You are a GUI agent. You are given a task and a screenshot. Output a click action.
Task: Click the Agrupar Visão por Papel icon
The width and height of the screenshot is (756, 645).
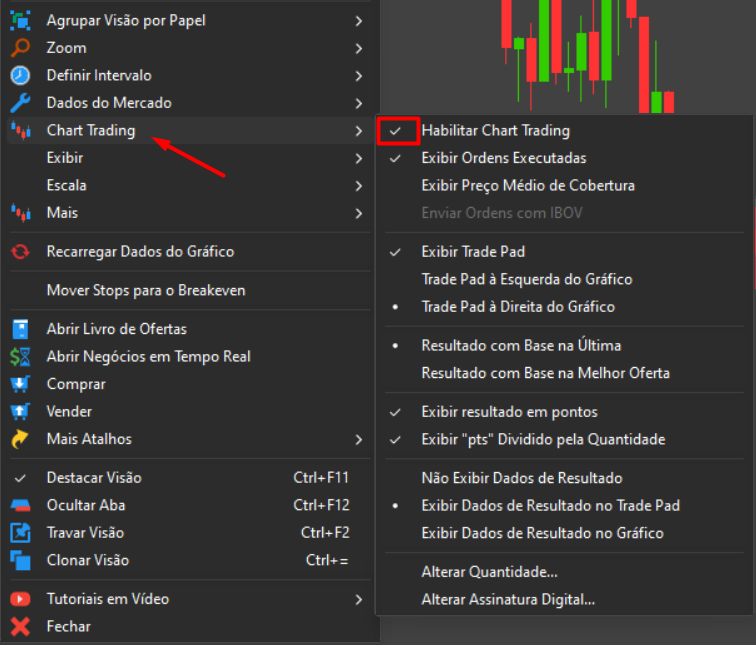[20, 21]
